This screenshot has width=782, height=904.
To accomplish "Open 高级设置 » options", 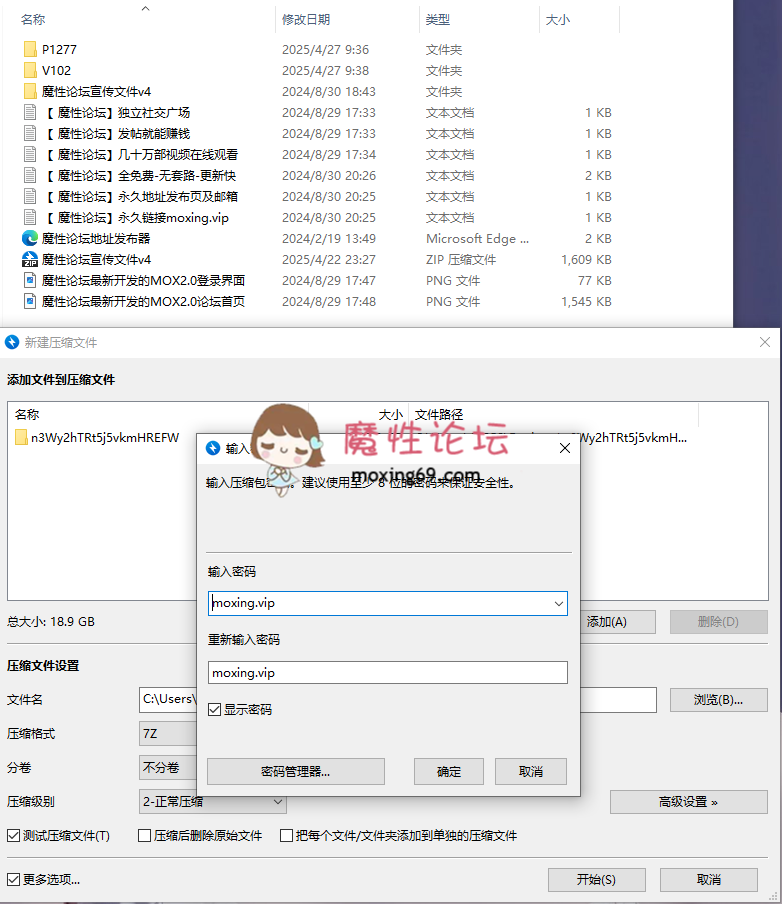I will coord(689,802).
